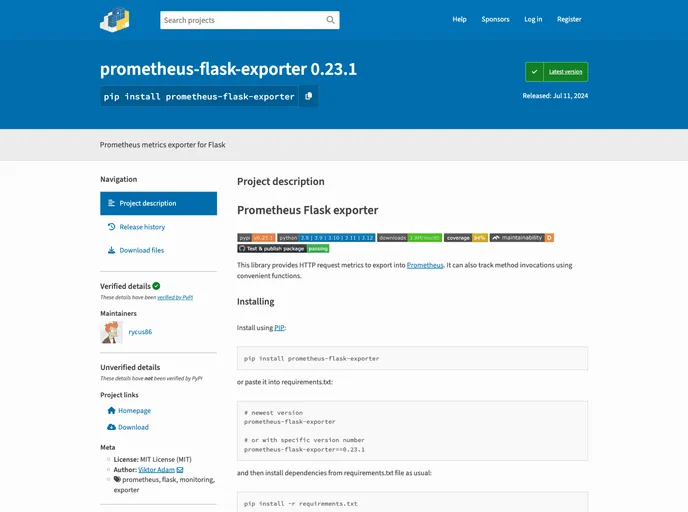Open rycus86 maintainer avatar
Image resolution: width=688 pixels, height=512 pixels.
coord(111,332)
